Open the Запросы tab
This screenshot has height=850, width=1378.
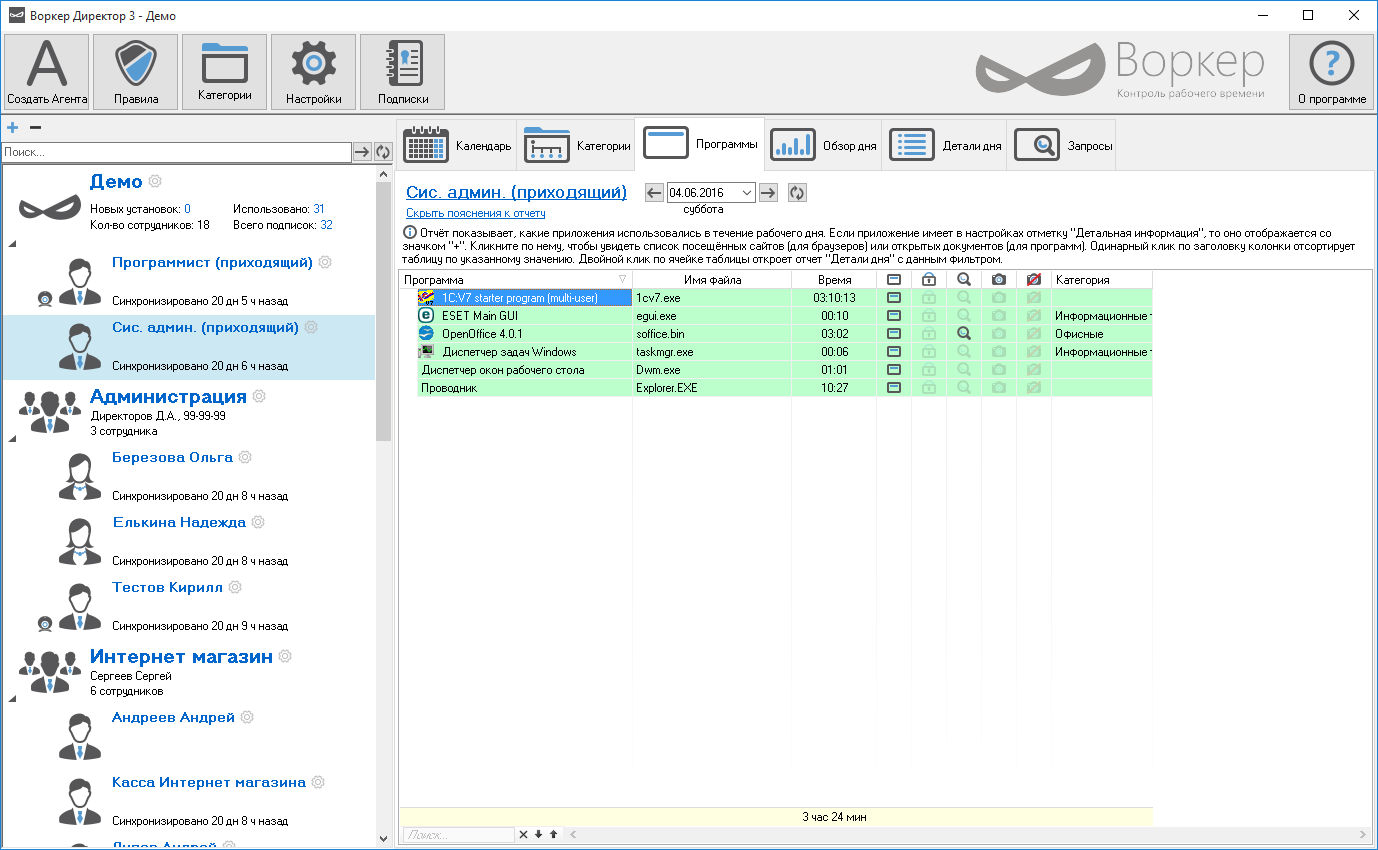coord(1063,146)
